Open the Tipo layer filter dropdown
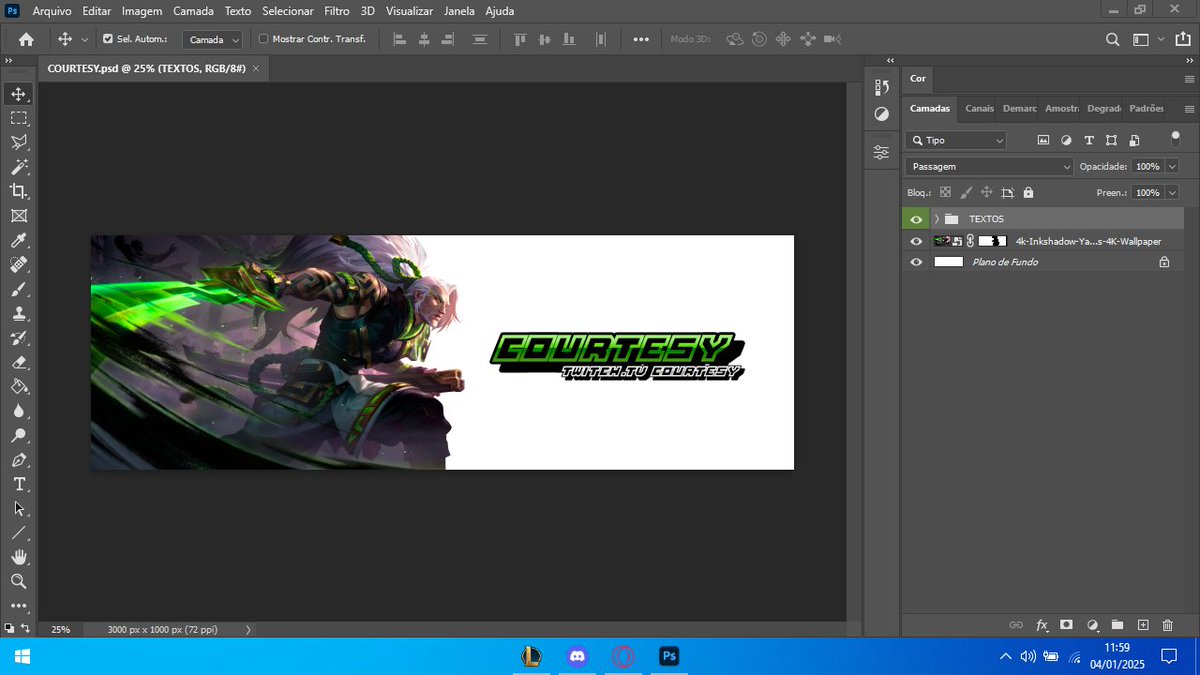 956,140
